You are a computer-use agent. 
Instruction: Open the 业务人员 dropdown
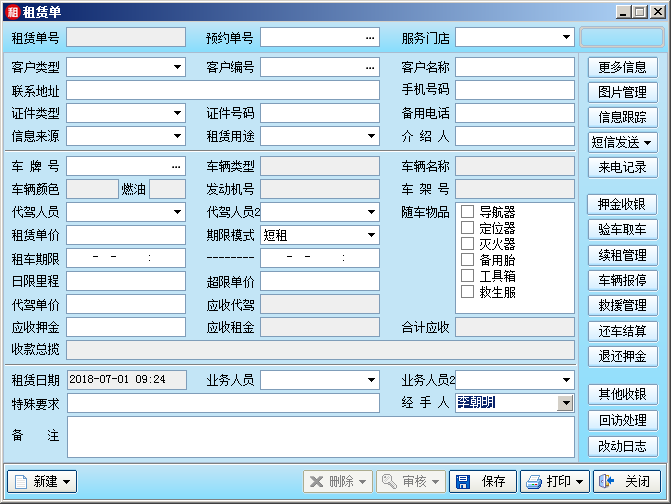[x=371, y=380]
